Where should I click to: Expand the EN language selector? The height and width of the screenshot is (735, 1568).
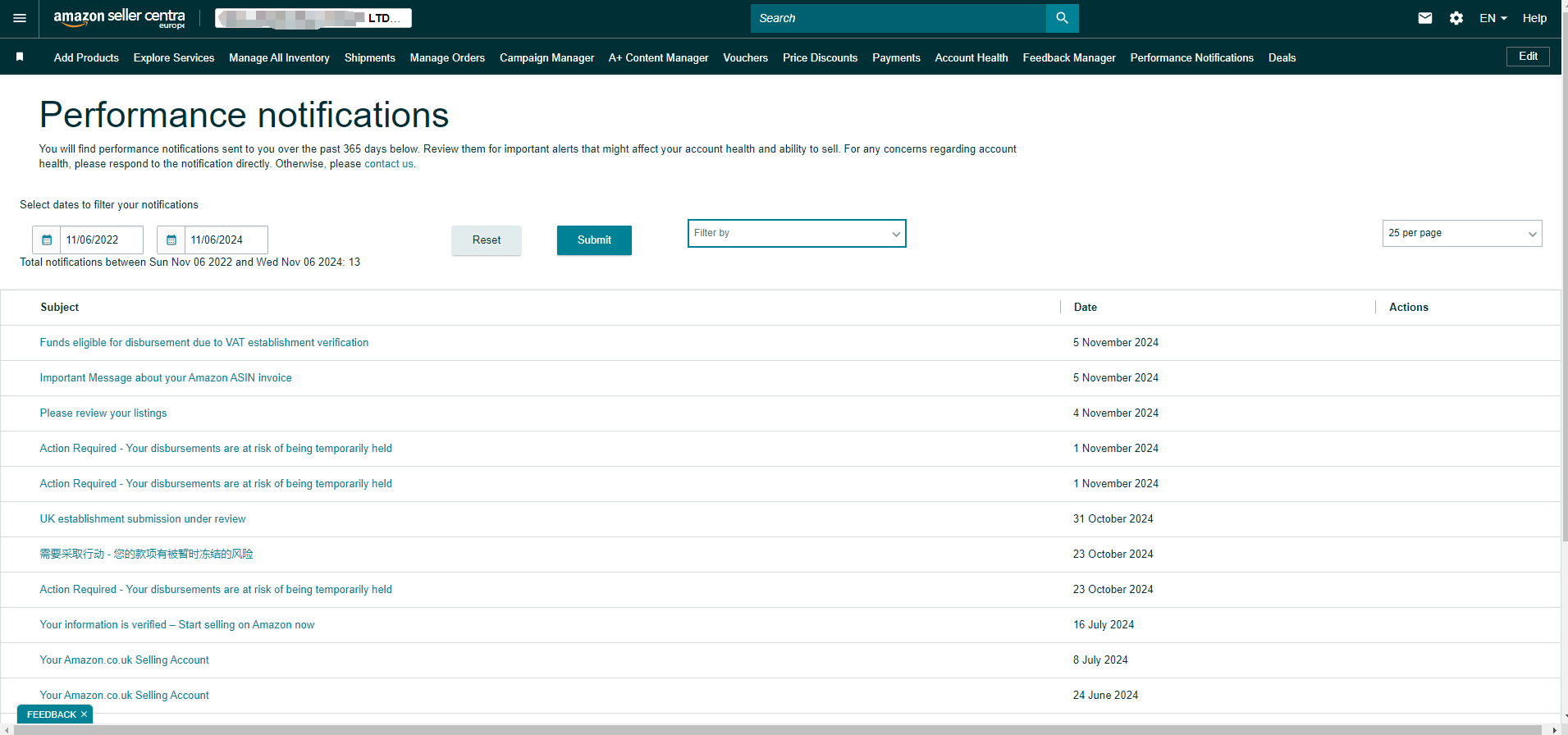pos(1493,18)
